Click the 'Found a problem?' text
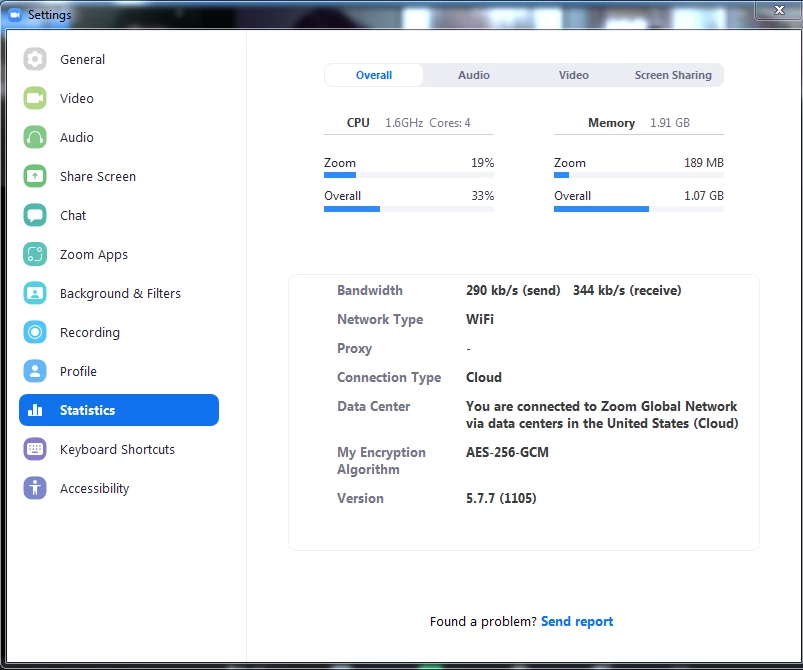This screenshot has width=803, height=670. (483, 621)
